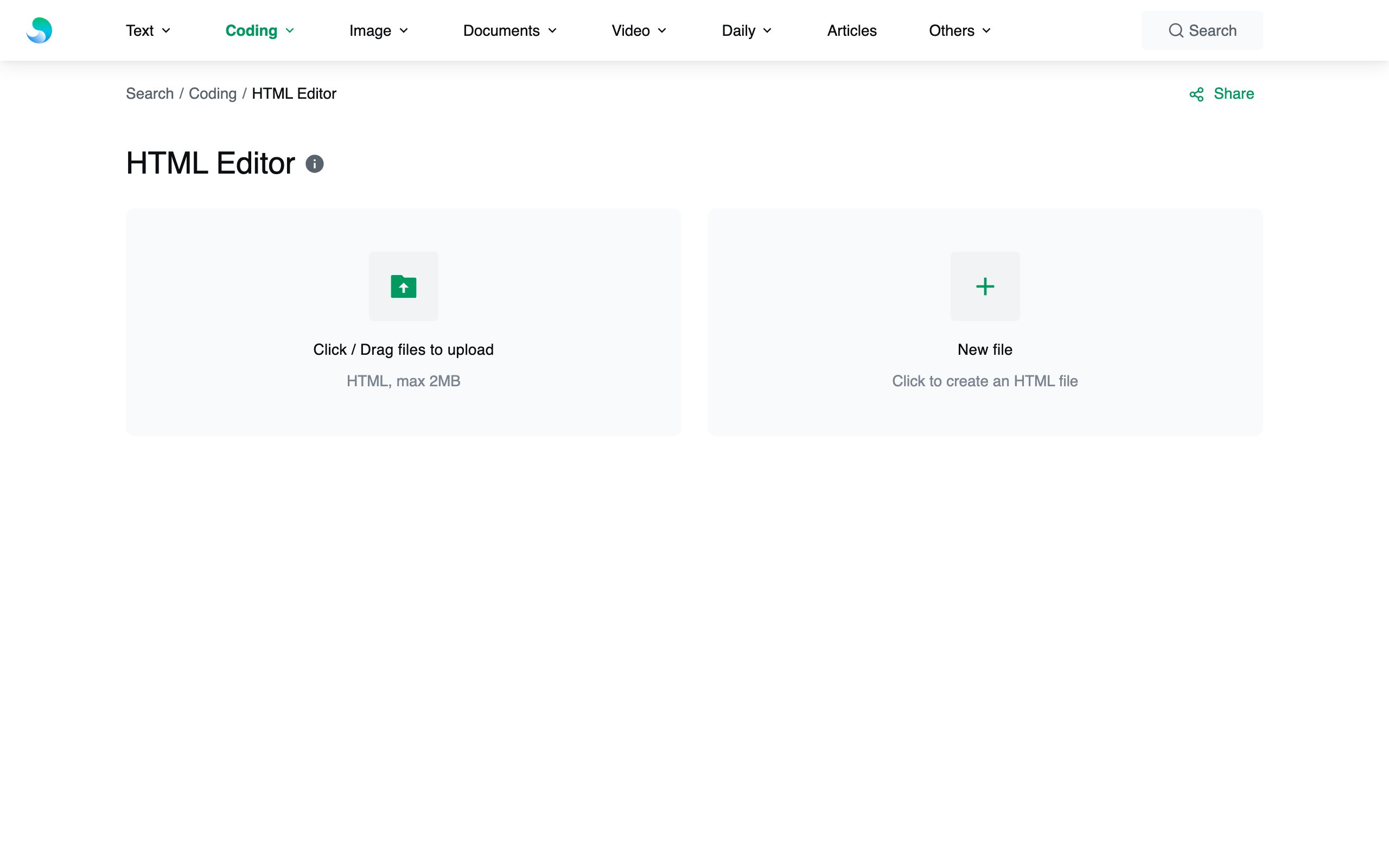
Task: Open the Daily dropdown menu
Action: coord(747,30)
